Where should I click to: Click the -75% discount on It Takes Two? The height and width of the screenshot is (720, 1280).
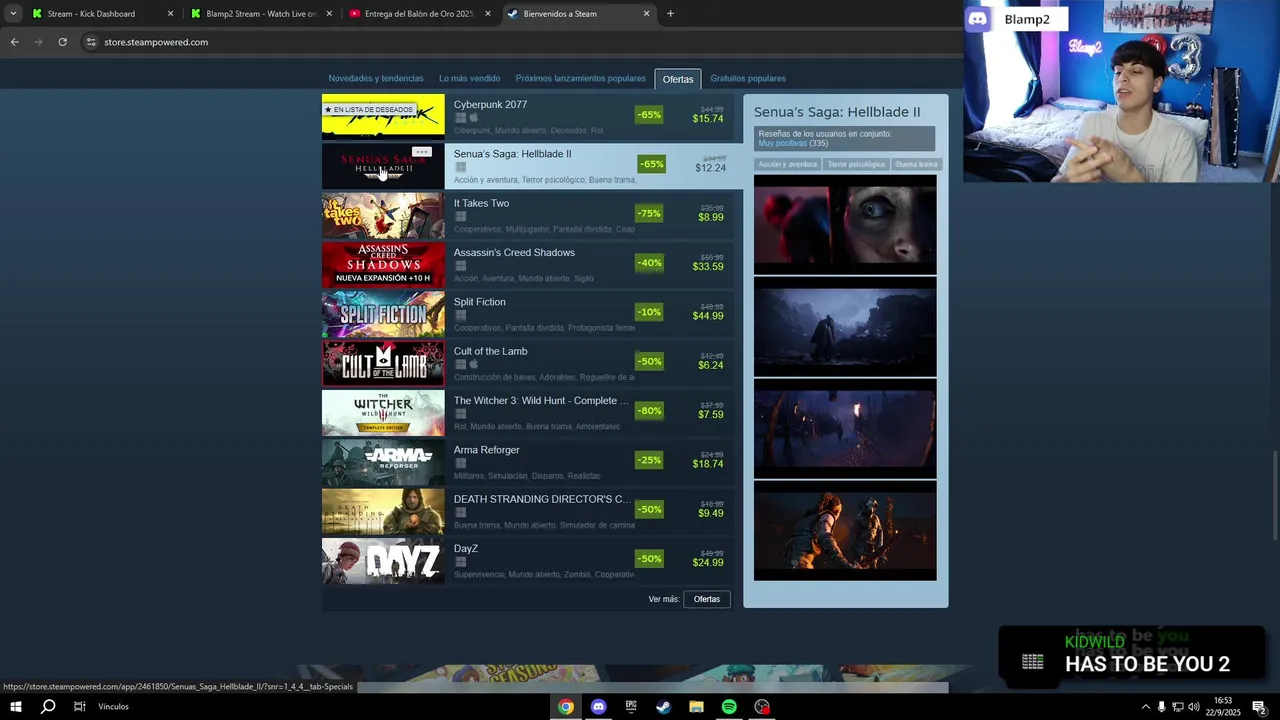(649, 213)
